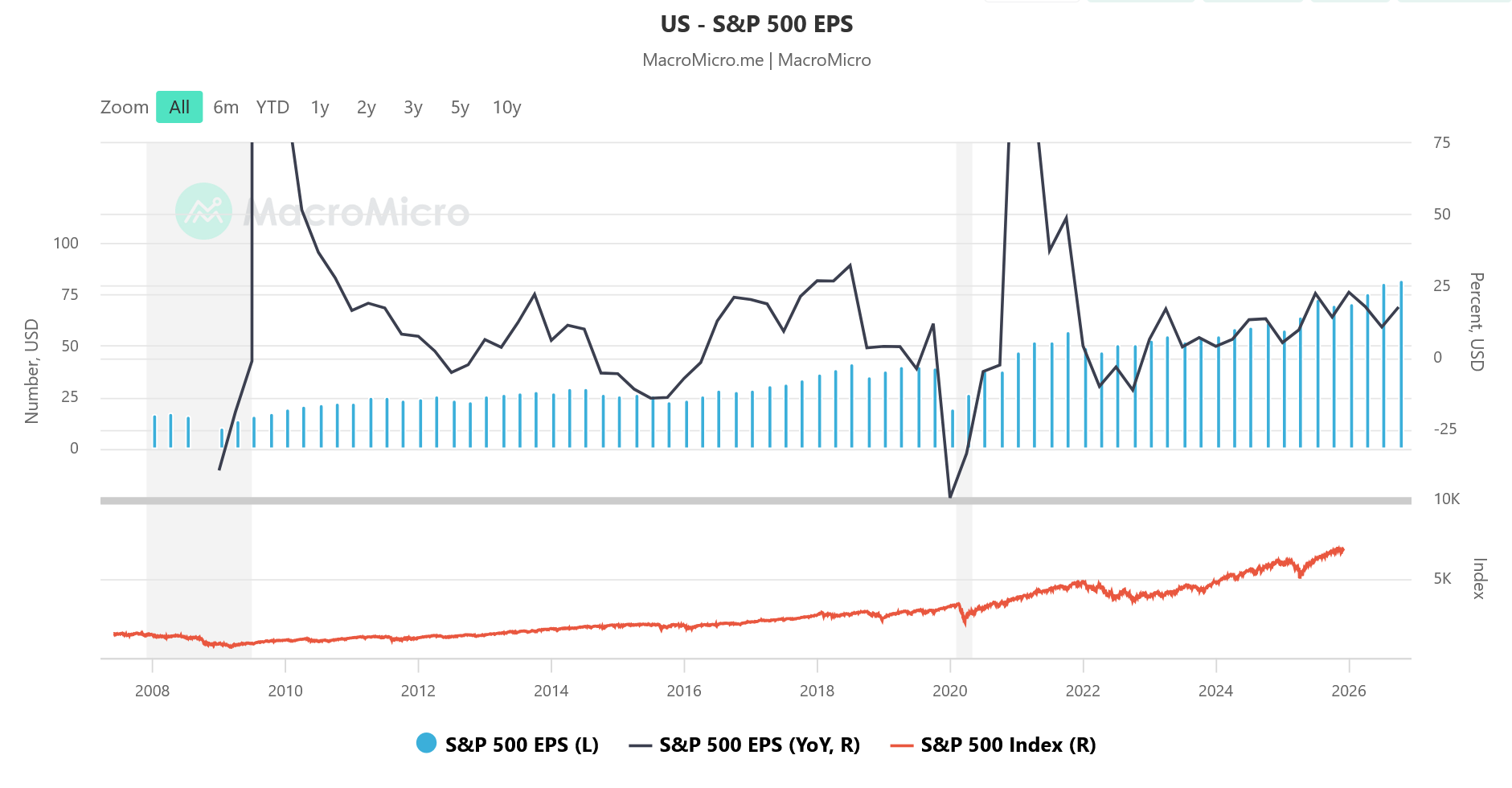
Task: Choose the 1y zoom option
Action: coord(320,108)
